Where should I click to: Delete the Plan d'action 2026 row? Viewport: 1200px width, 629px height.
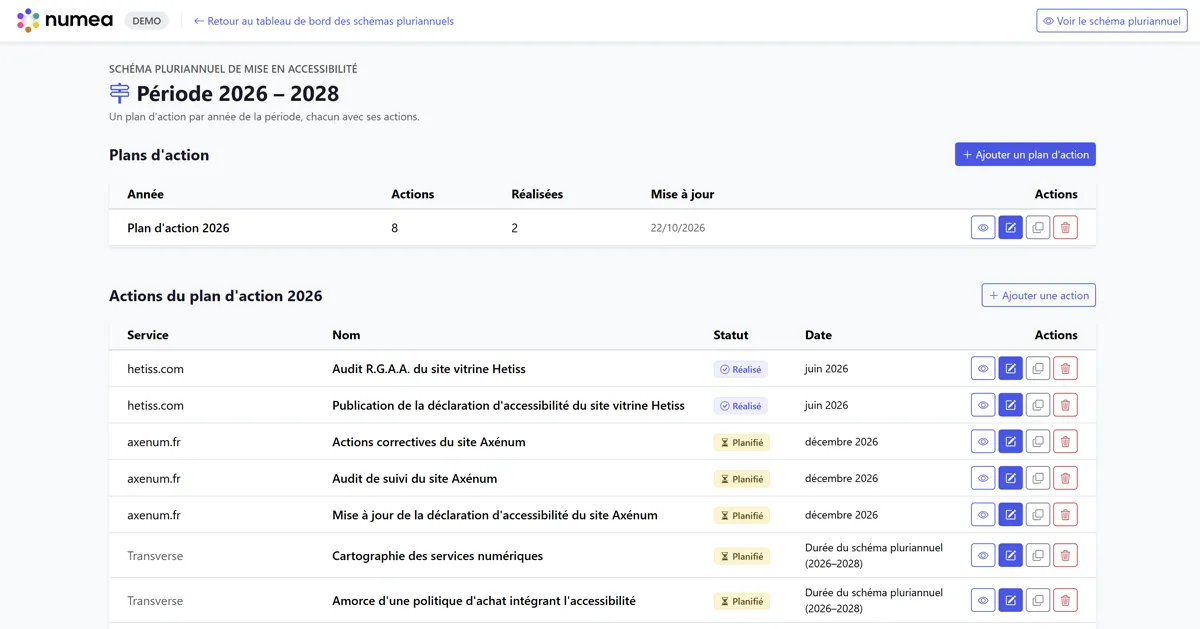pos(1065,228)
